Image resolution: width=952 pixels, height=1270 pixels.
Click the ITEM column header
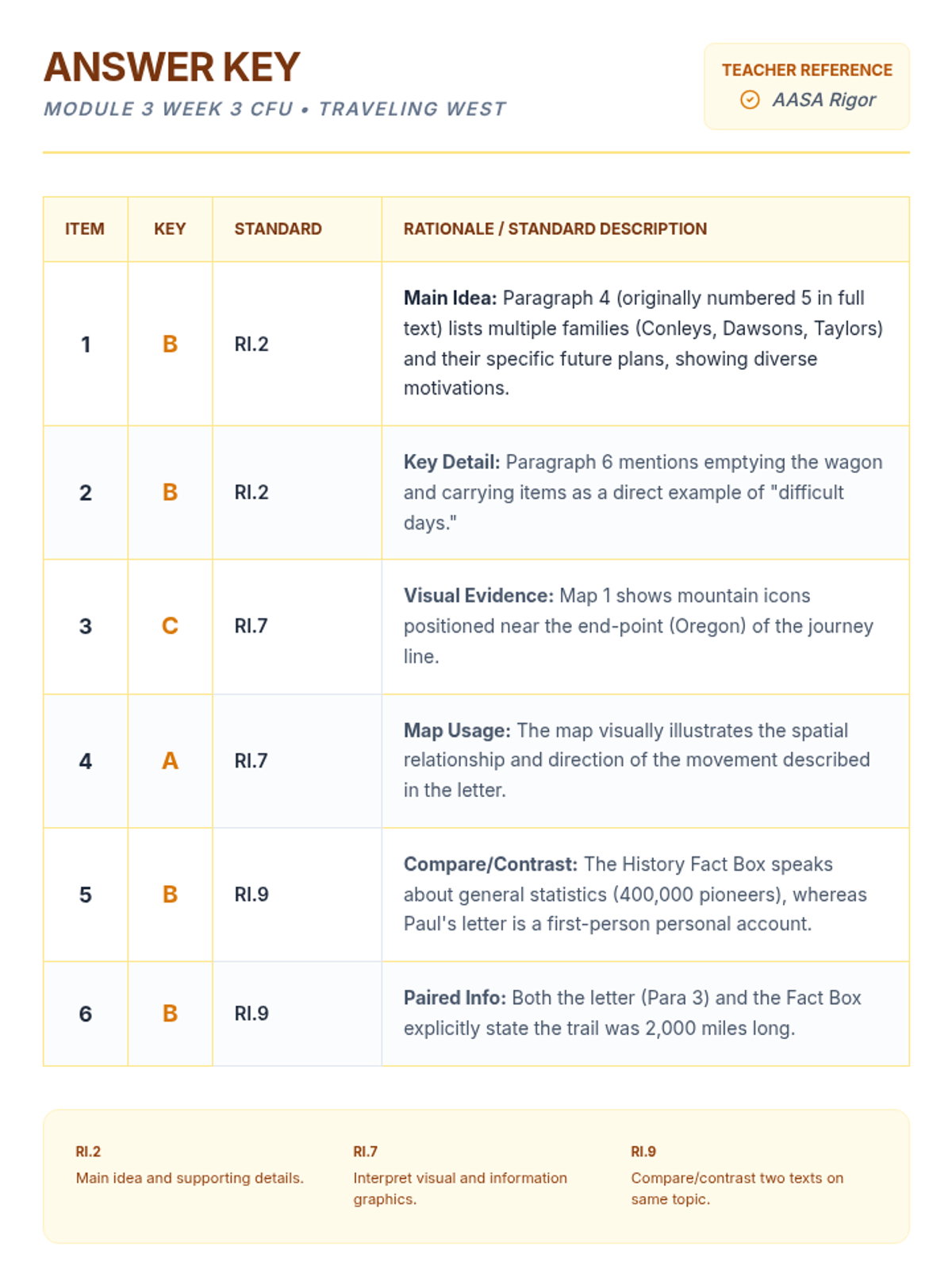pos(85,229)
